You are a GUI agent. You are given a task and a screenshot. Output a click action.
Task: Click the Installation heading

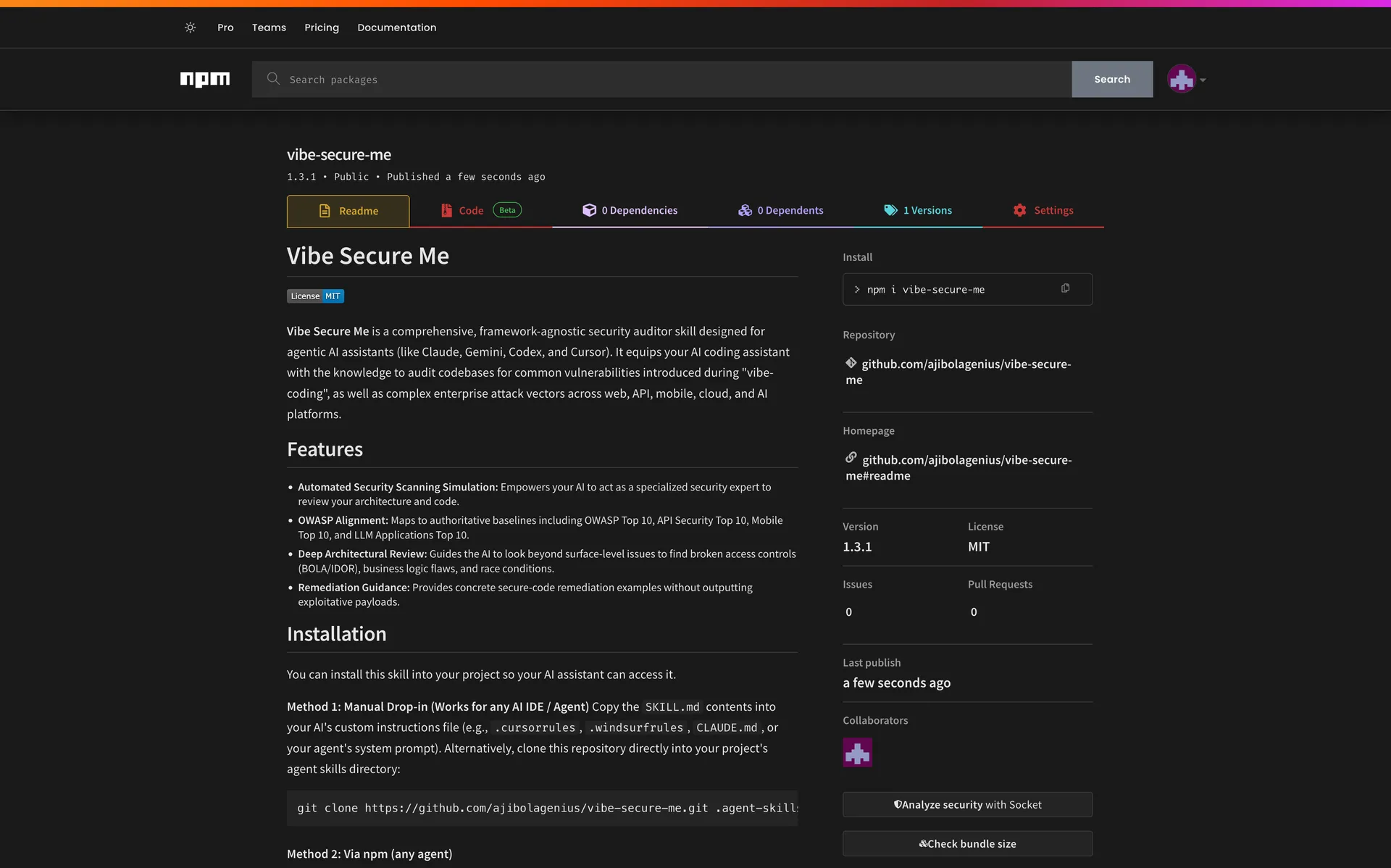pyautogui.click(x=336, y=634)
